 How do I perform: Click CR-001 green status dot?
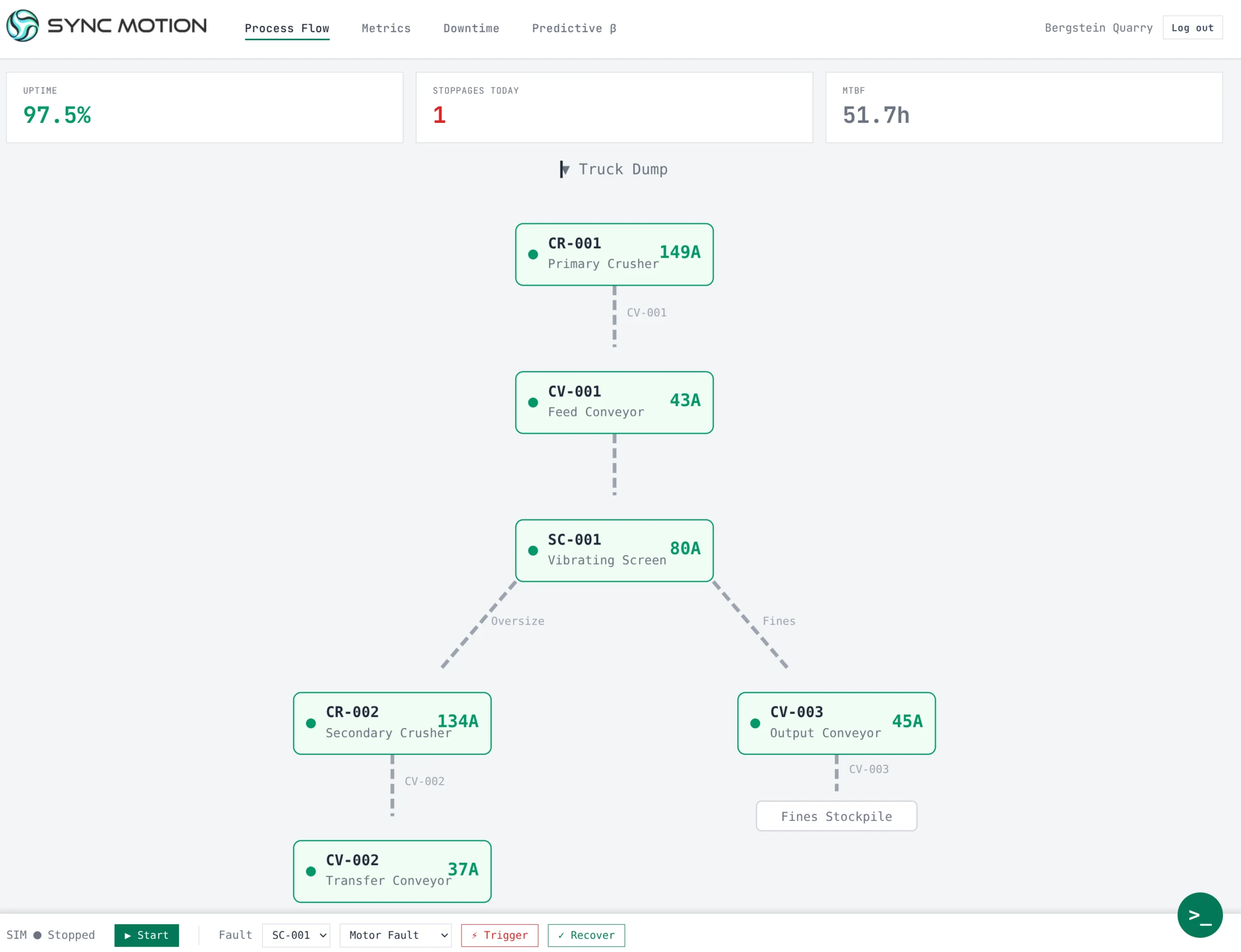click(x=533, y=255)
